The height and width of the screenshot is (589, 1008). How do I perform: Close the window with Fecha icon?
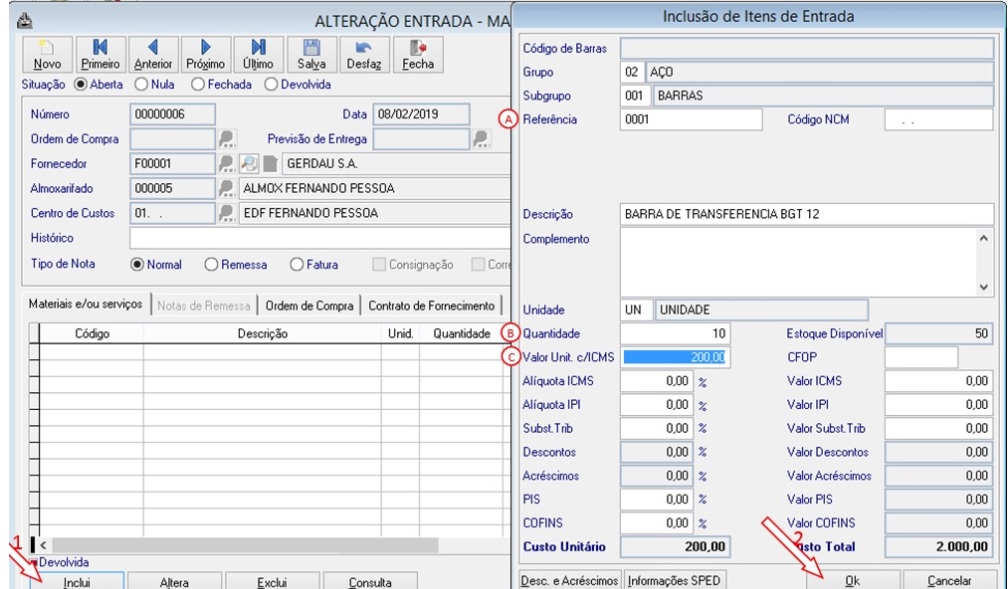[x=418, y=55]
